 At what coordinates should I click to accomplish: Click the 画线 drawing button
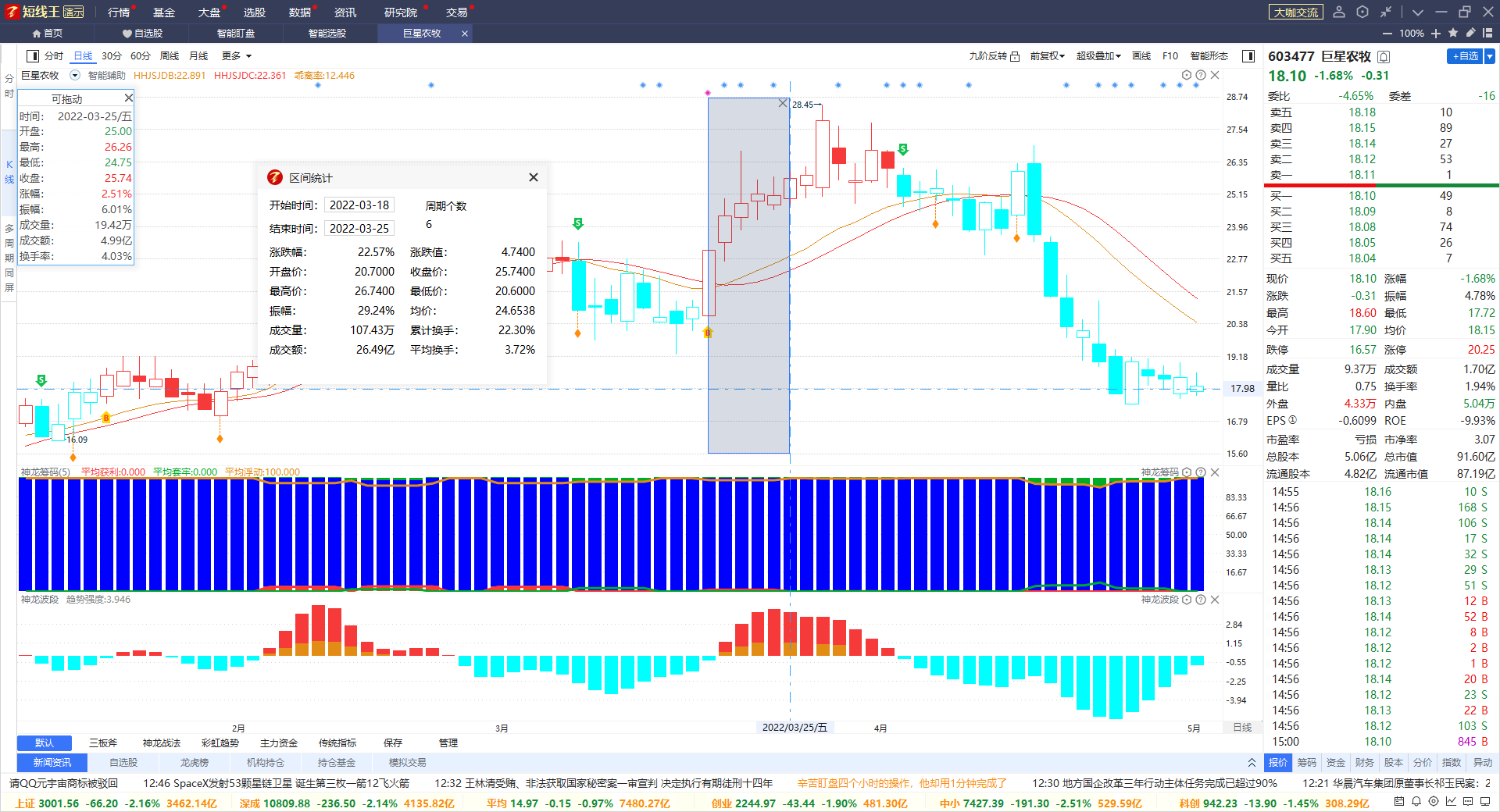[1141, 56]
